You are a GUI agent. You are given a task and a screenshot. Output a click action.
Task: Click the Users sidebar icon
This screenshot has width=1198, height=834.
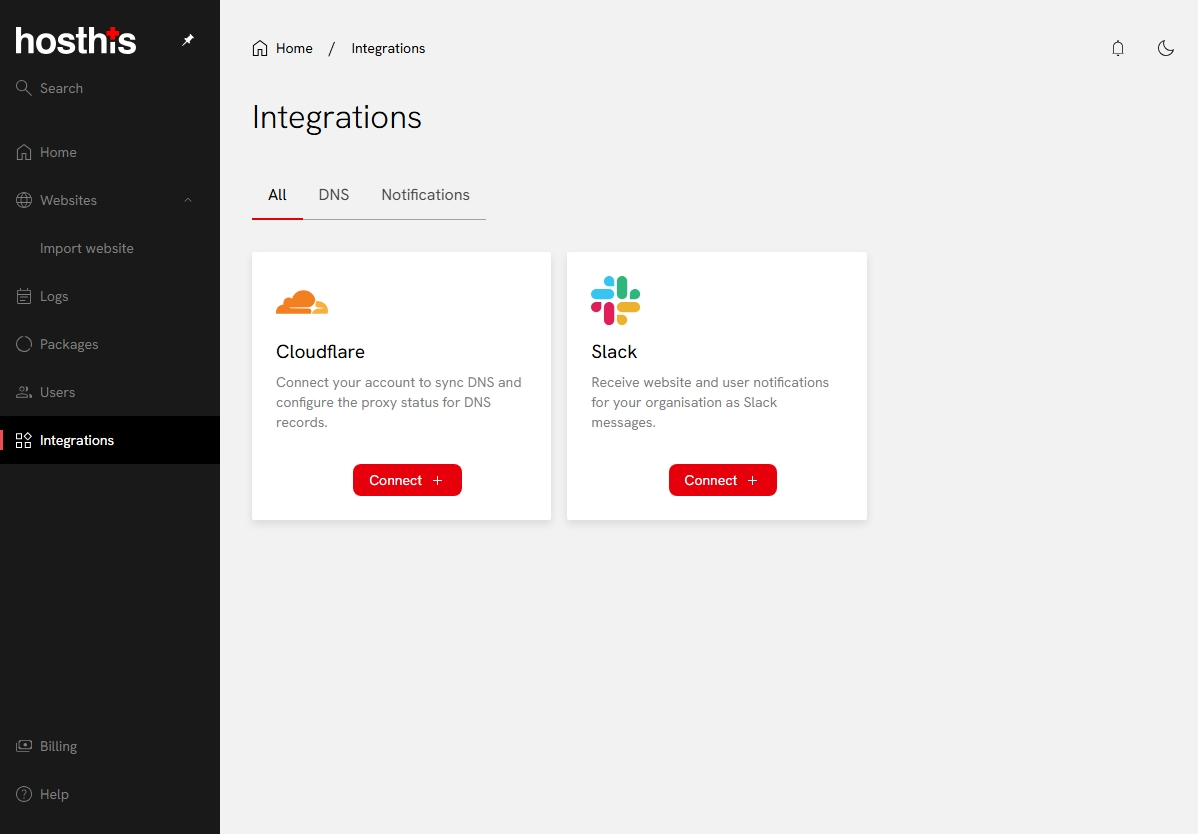(24, 392)
